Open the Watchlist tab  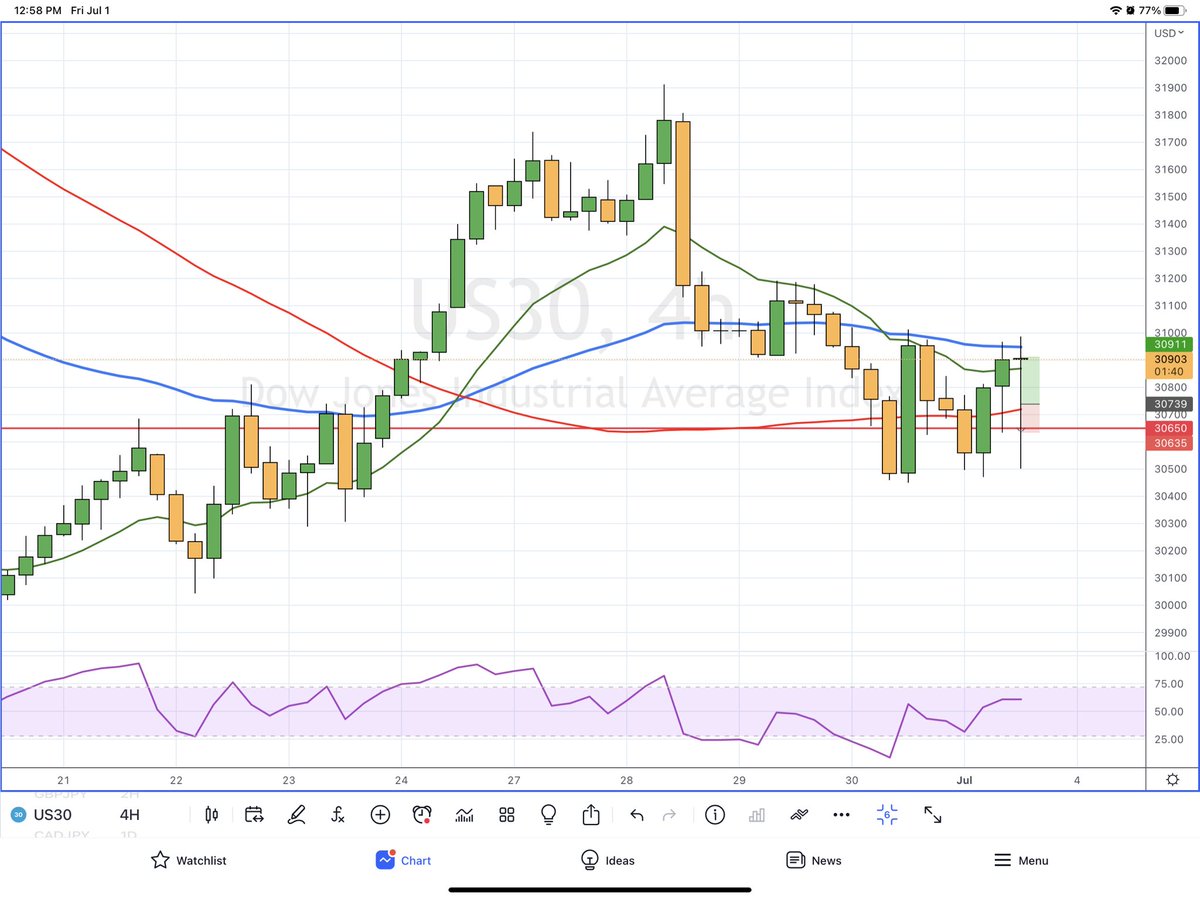[188, 860]
